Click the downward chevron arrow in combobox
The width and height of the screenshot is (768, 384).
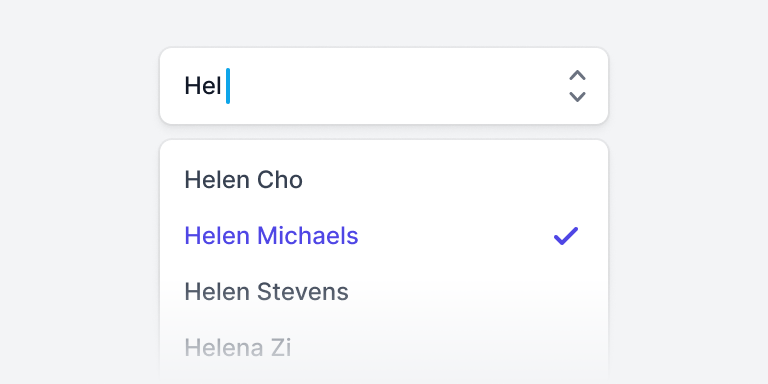point(577,97)
